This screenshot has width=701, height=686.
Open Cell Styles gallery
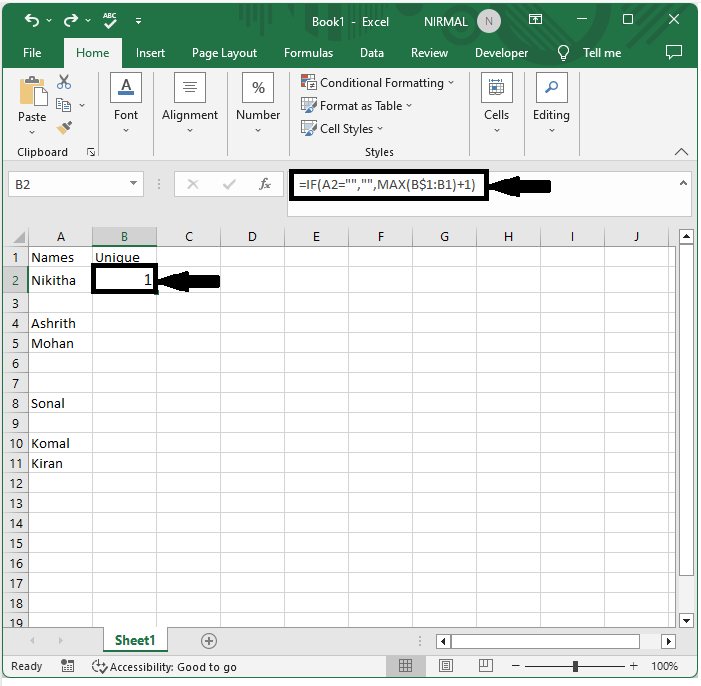click(x=342, y=129)
